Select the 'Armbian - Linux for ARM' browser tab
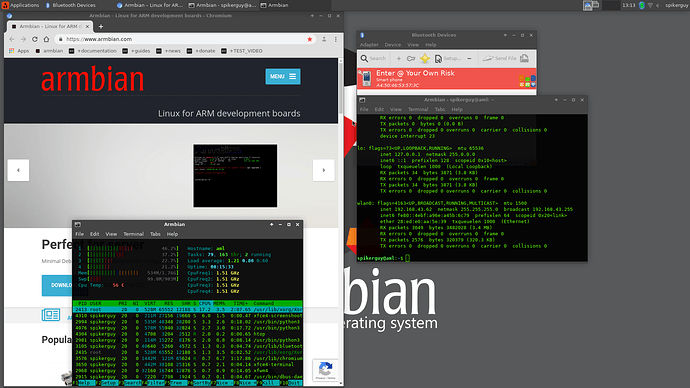The height and width of the screenshot is (388, 690). (x=49, y=26)
